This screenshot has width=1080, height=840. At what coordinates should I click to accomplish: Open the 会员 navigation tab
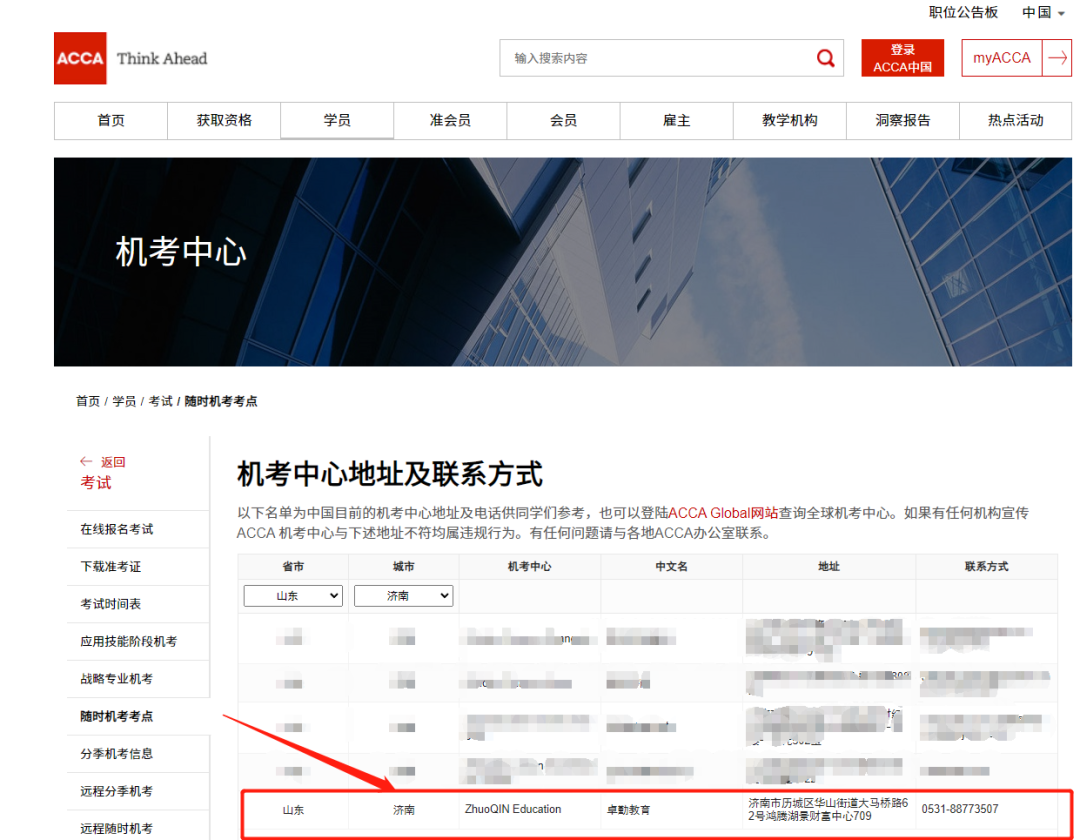pyautogui.click(x=563, y=120)
